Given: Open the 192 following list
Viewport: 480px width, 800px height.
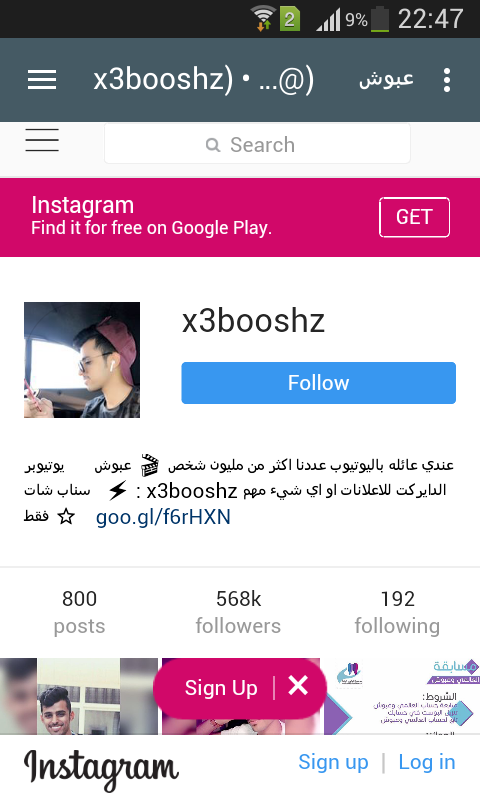Looking at the screenshot, I should pyautogui.click(x=397, y=612).
